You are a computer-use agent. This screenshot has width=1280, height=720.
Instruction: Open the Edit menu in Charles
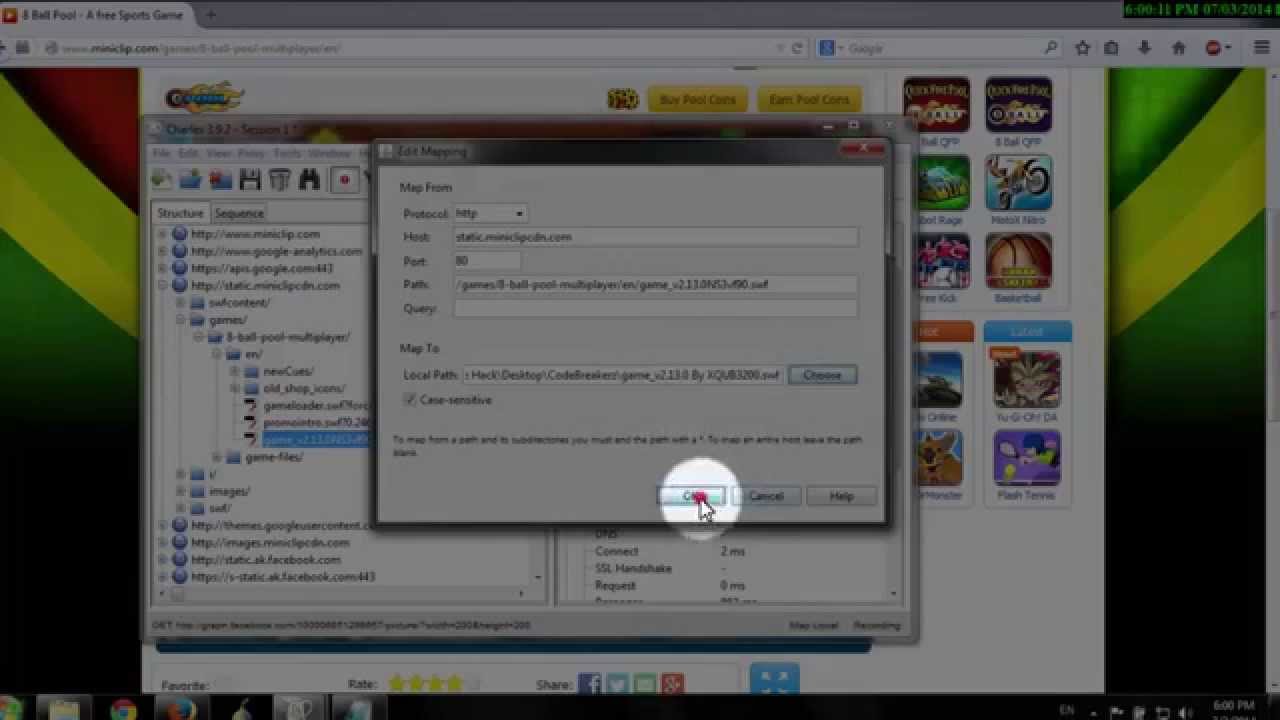188,153
